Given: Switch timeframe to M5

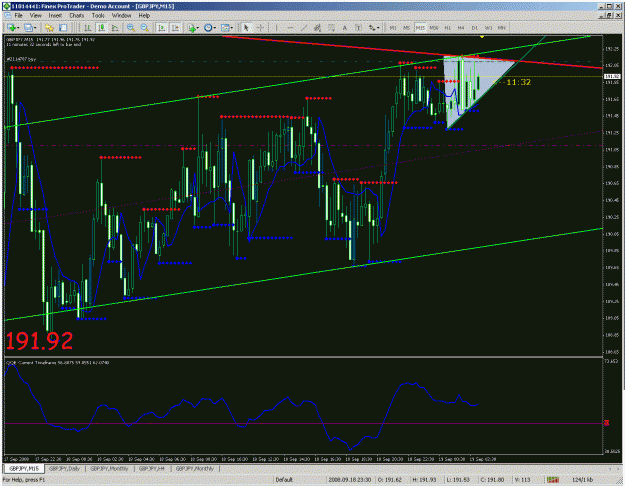Looking at the screenshot, I should (x=407, y=28).
